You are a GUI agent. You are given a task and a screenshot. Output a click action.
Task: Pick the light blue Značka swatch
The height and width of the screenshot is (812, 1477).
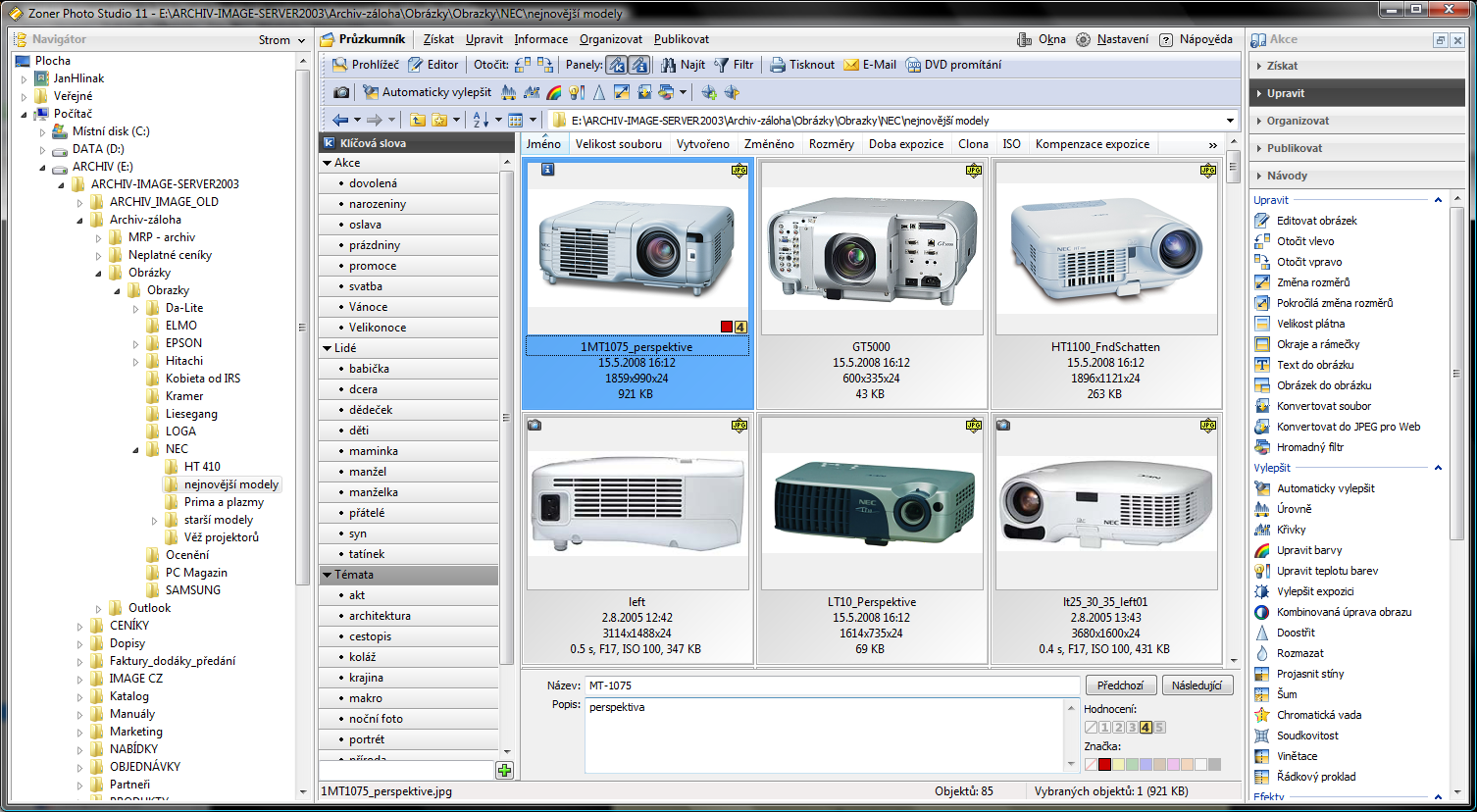1146,765
